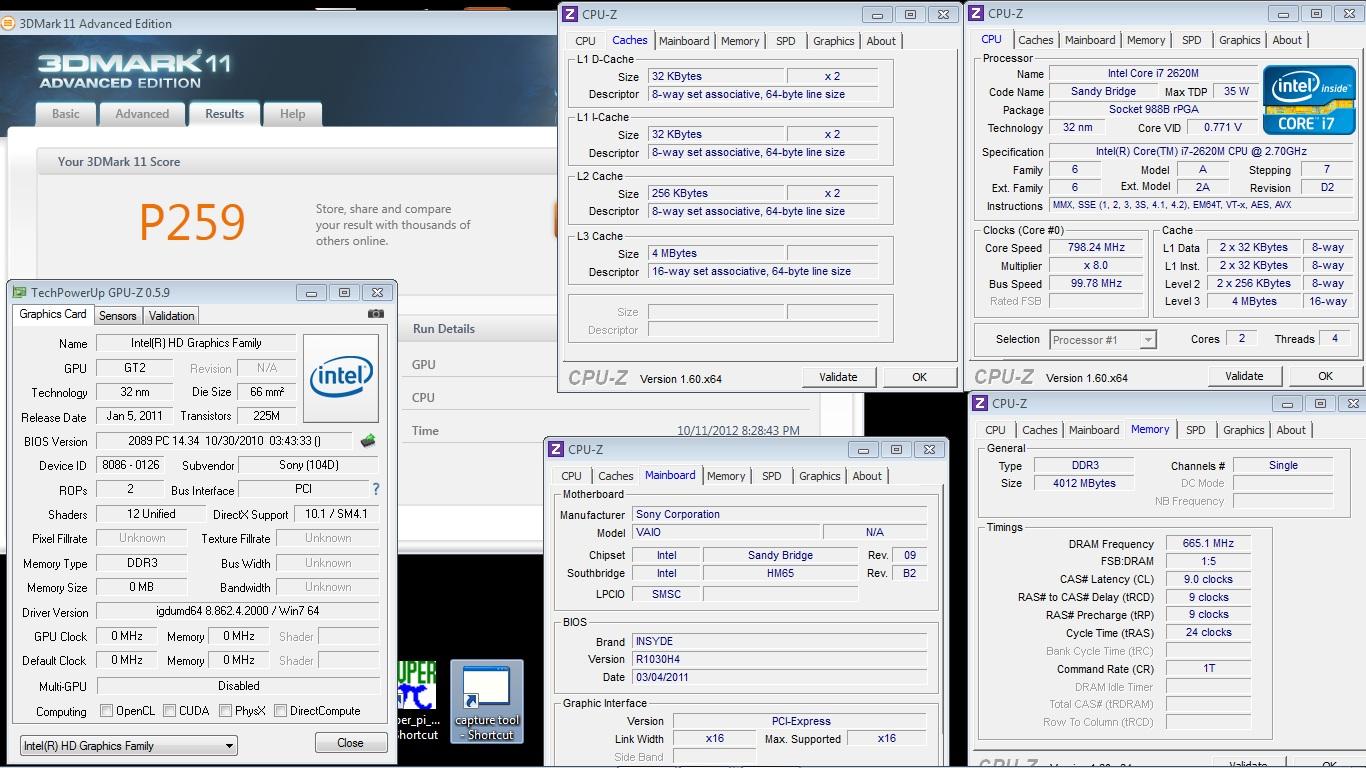Image resolution: width=1366 pixels, height=768 pixels.
Task: Switch to Mainboard tab in the CPU-Z Caches window
Action: coord(684,41)
